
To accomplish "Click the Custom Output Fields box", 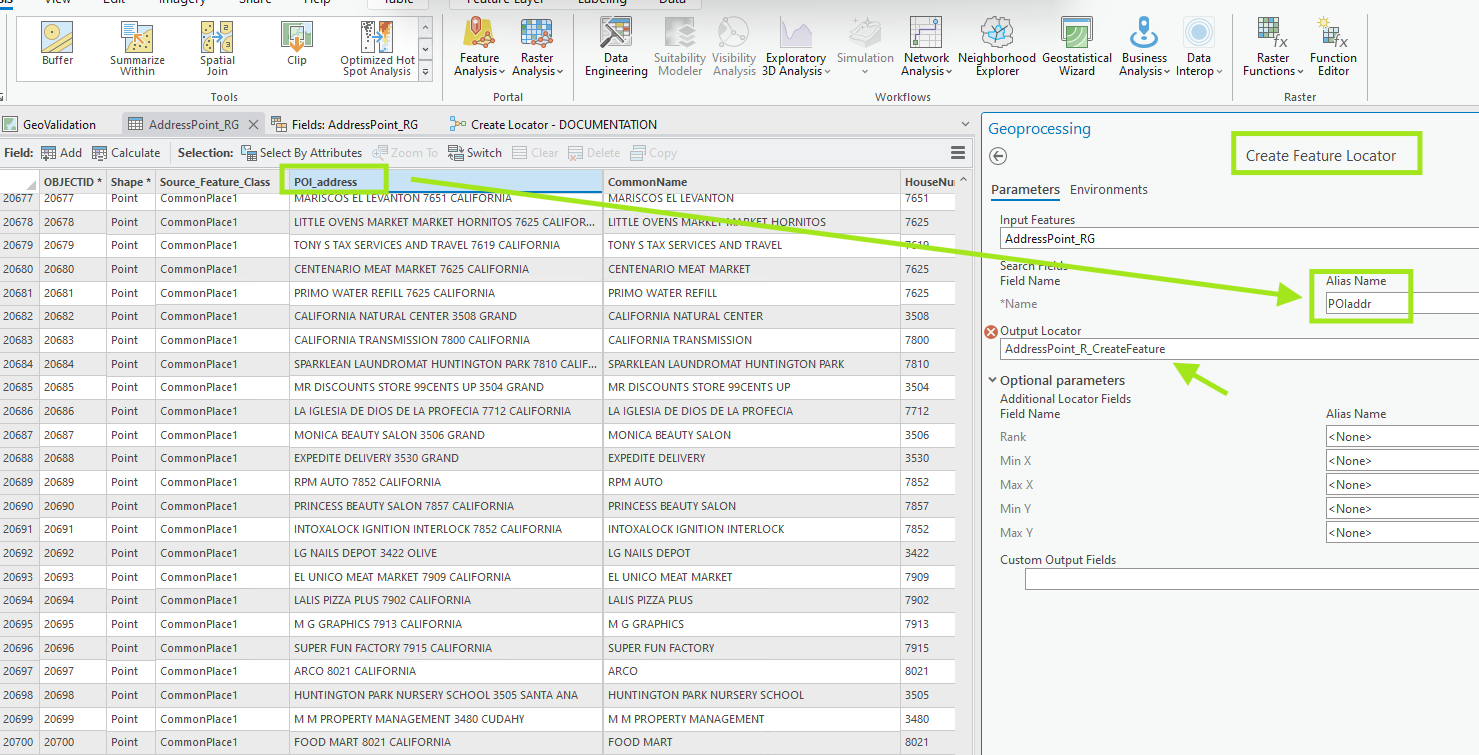I will point(1252,579).
